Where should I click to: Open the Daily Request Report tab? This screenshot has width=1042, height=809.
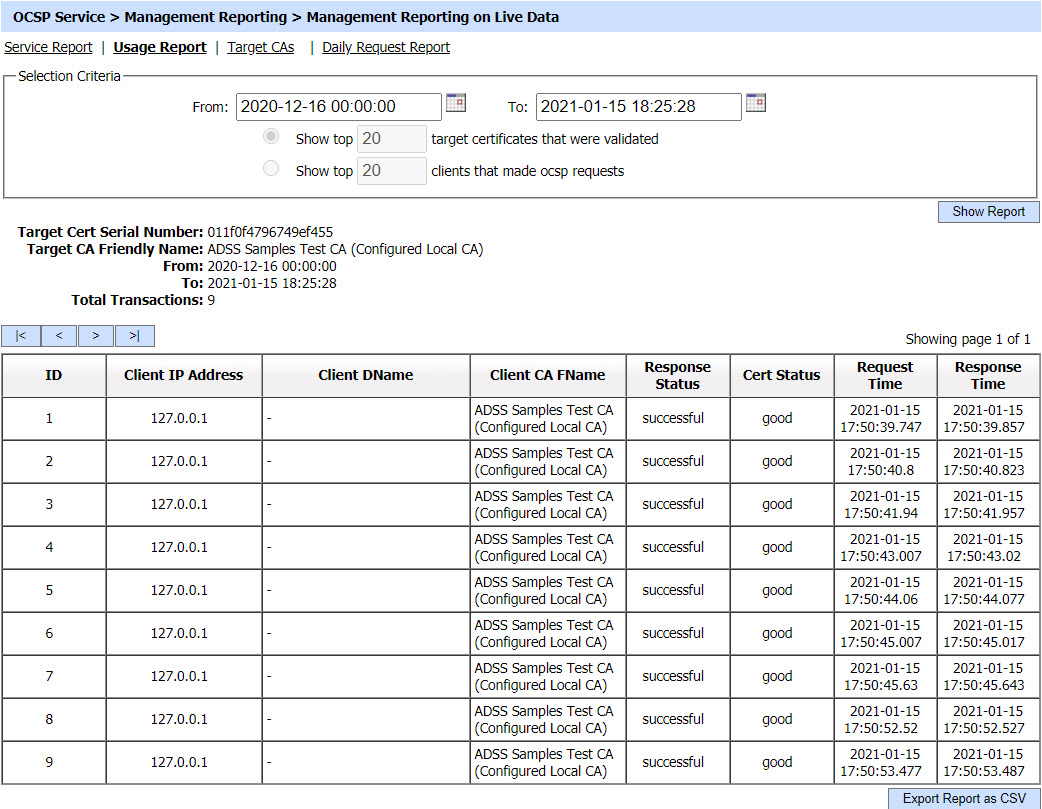coord(386,47)
